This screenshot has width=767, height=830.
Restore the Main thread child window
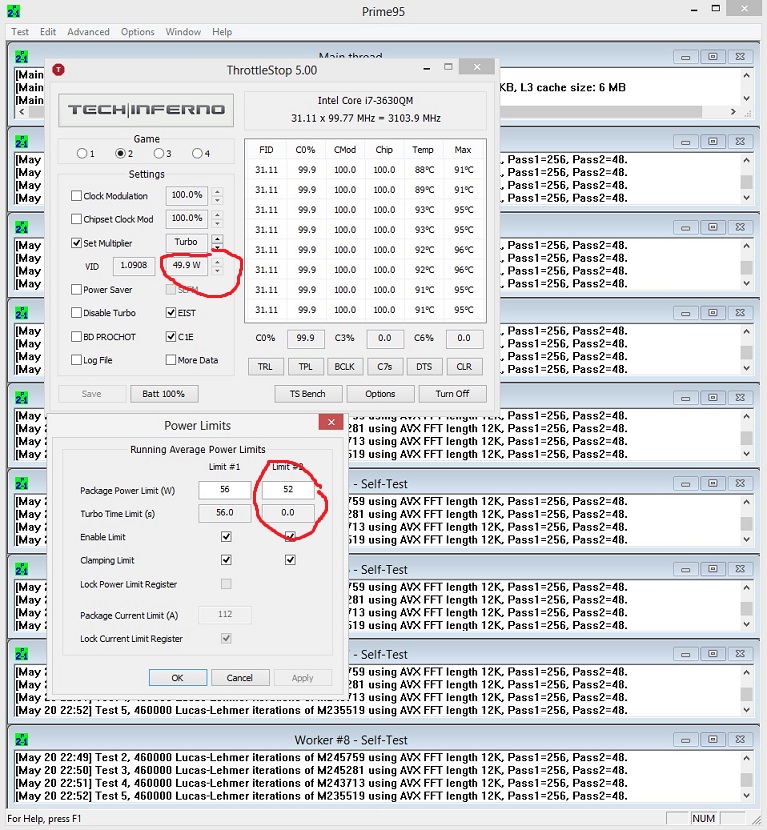[x=712, y=57]
